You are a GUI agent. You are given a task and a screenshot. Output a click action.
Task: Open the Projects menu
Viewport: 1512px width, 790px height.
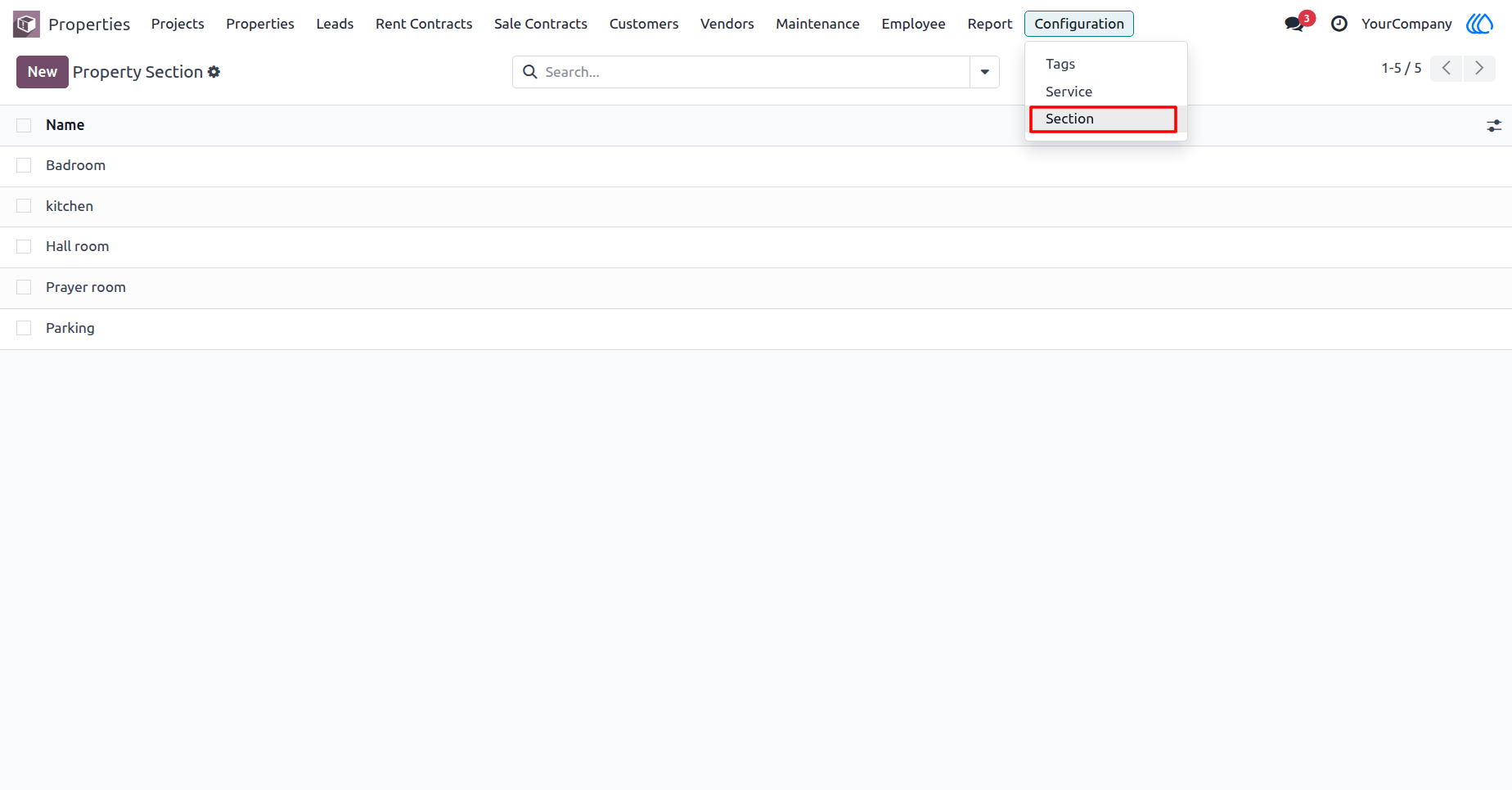click(178, 24)
